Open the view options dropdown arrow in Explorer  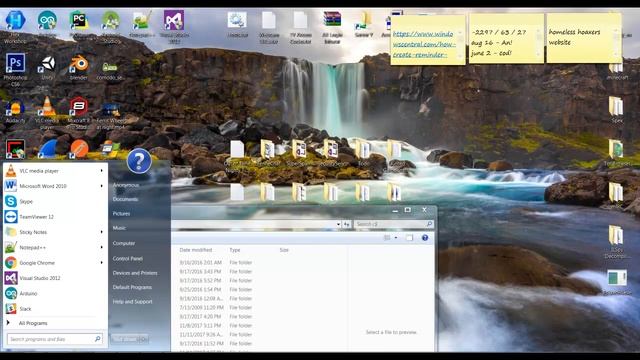(396, 238)
